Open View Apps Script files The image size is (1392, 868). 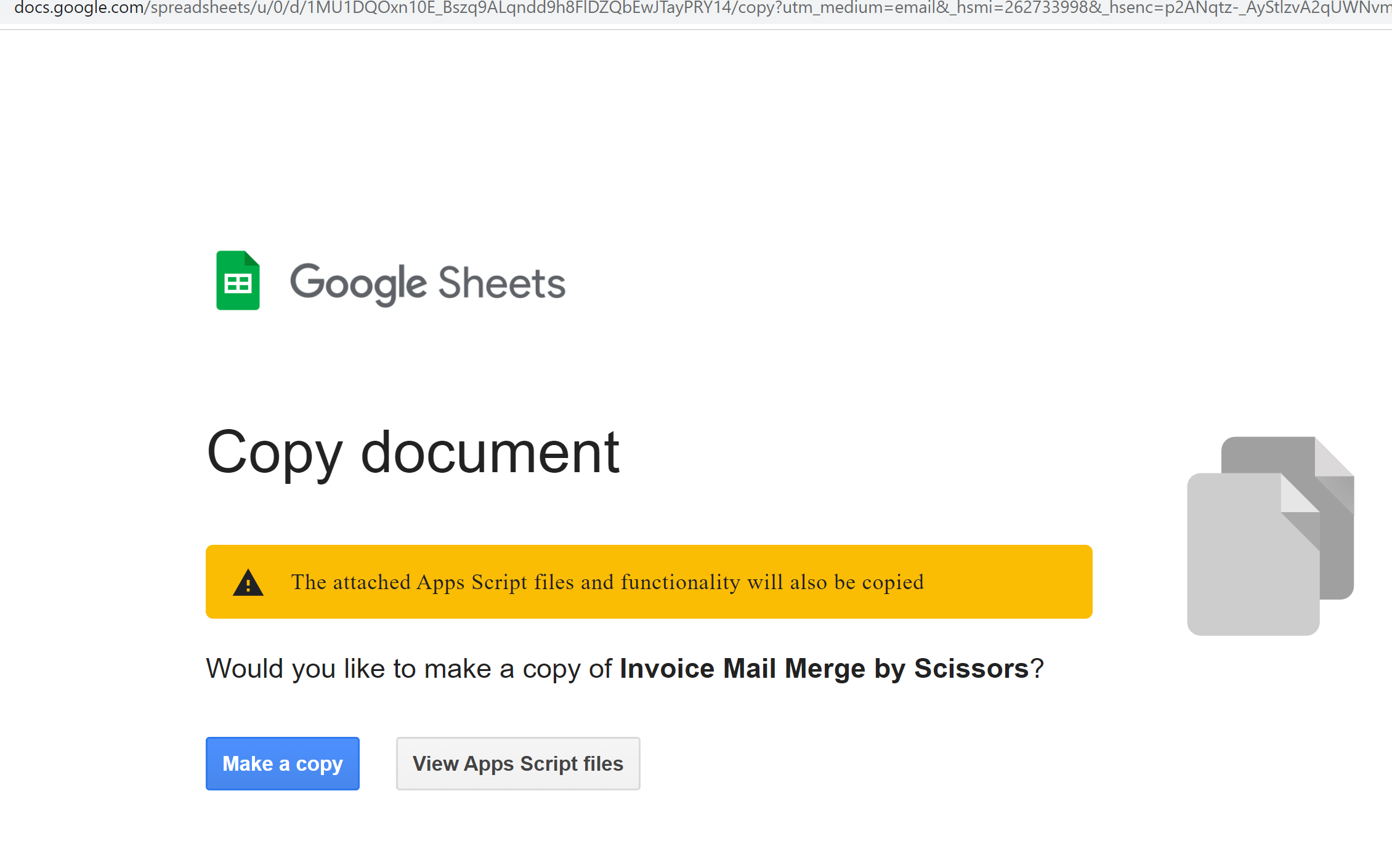(517, 763)
